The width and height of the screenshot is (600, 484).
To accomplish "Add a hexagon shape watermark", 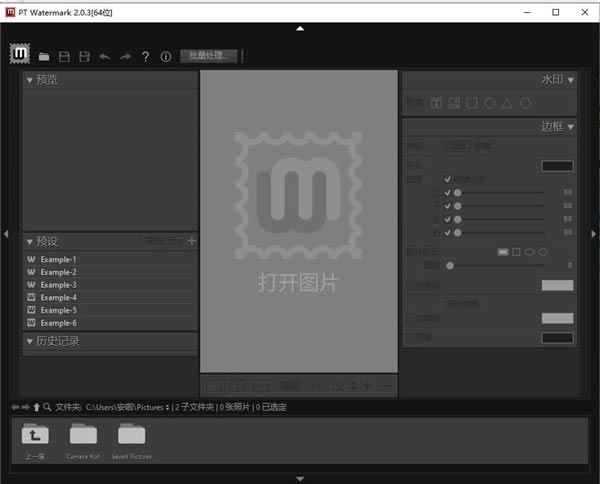I will (525, 103).
